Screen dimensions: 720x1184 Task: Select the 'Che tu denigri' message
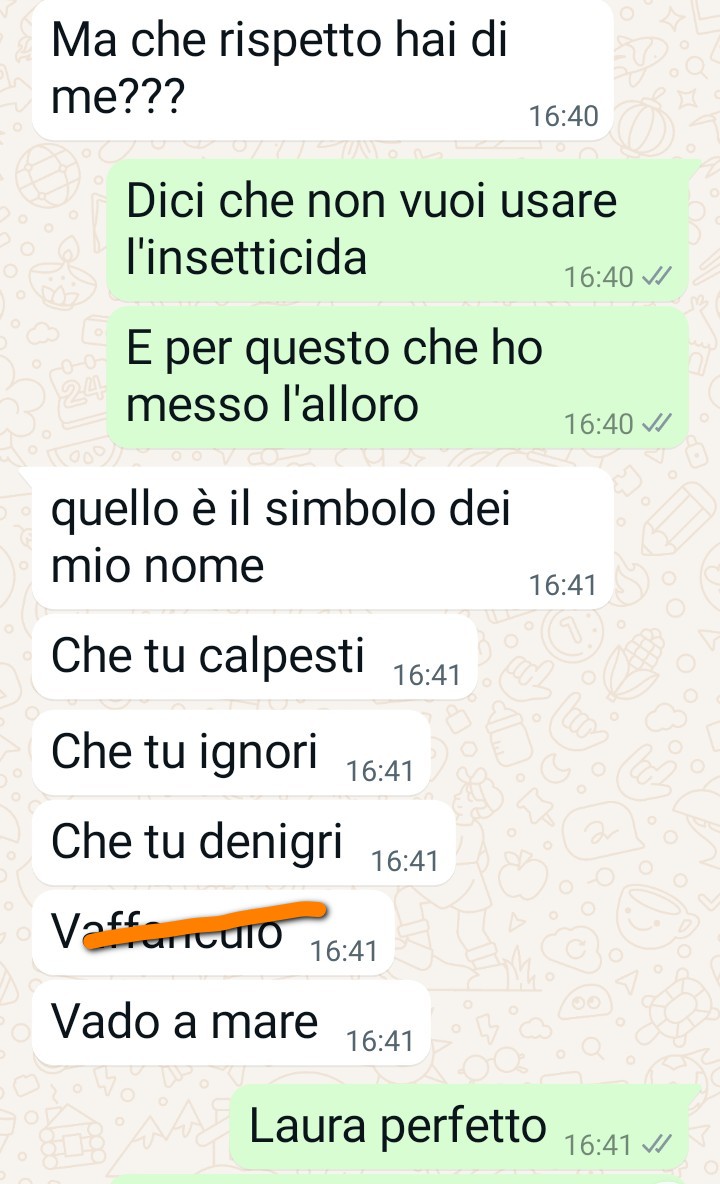click(x=243, y=842)
